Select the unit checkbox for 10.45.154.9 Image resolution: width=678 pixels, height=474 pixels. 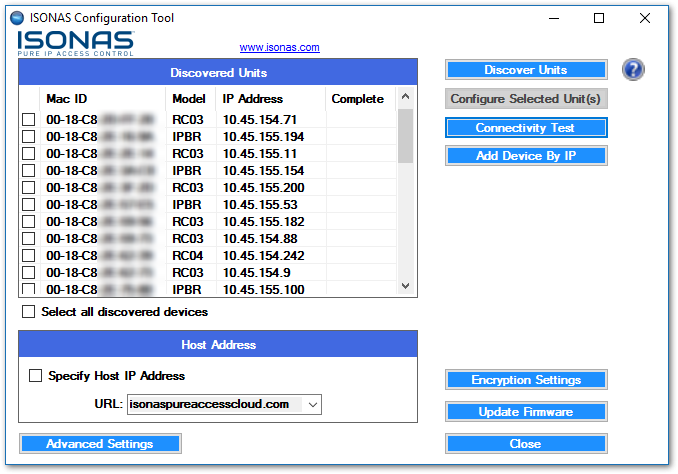pyautogui.click(x=29, y=272)
